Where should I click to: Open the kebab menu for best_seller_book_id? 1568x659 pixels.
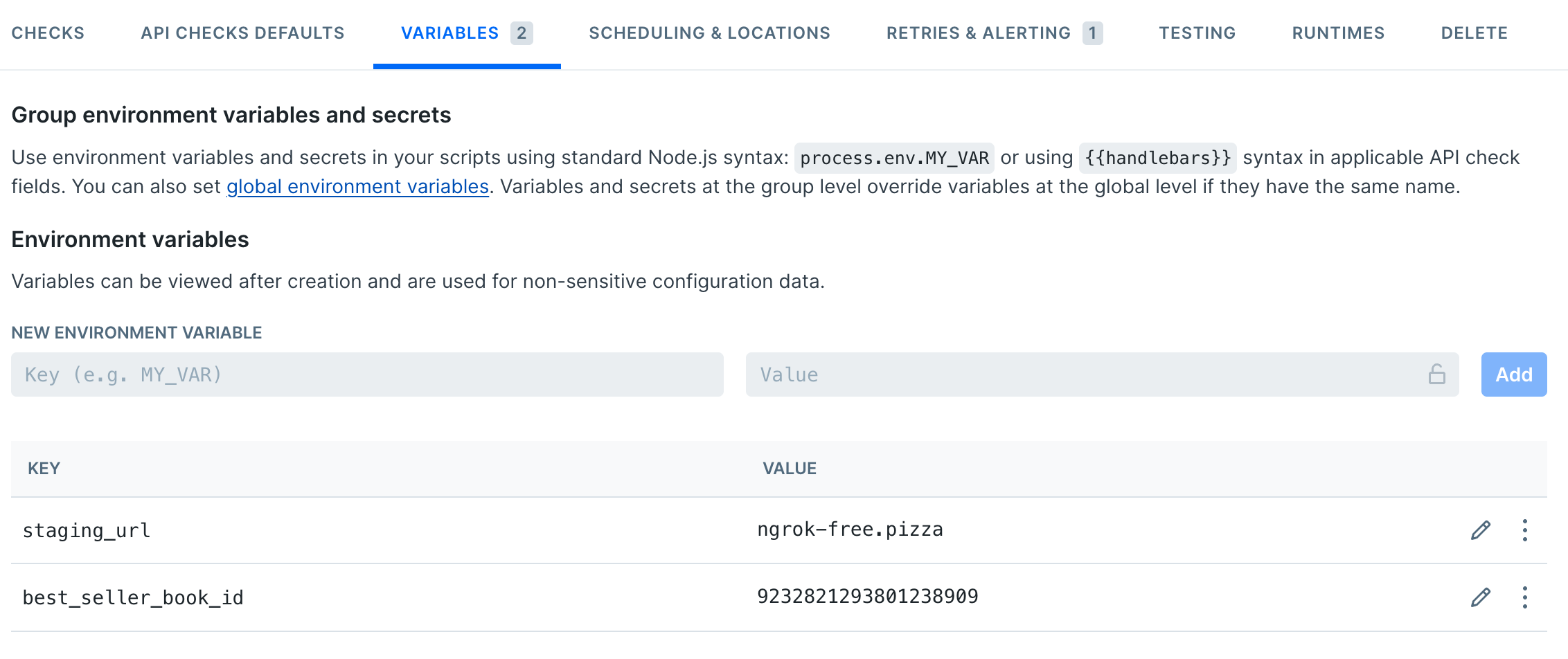coord(1524,597)
